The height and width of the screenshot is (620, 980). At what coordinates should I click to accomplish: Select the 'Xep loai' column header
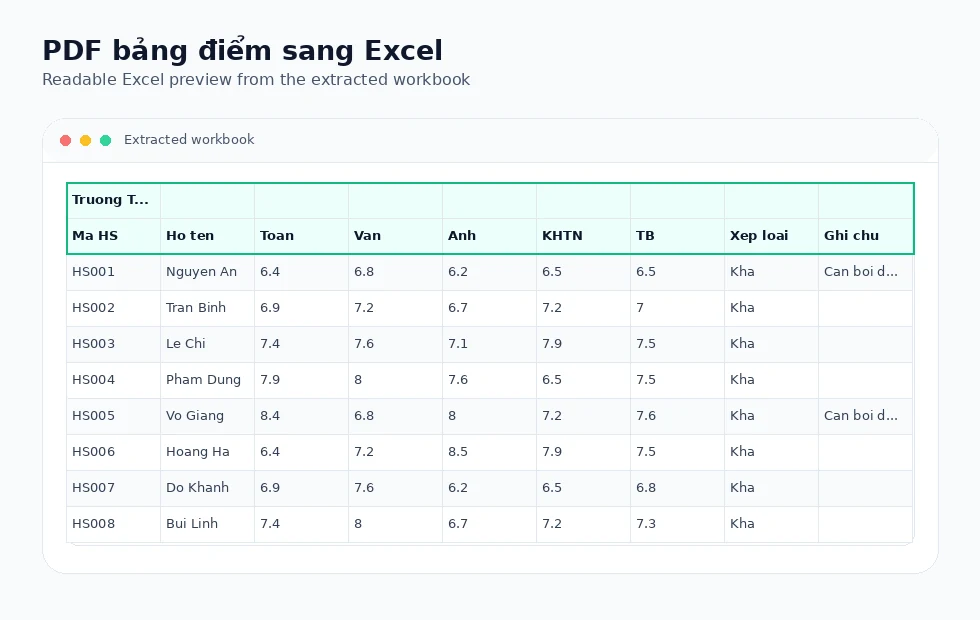tap(771, 236)
